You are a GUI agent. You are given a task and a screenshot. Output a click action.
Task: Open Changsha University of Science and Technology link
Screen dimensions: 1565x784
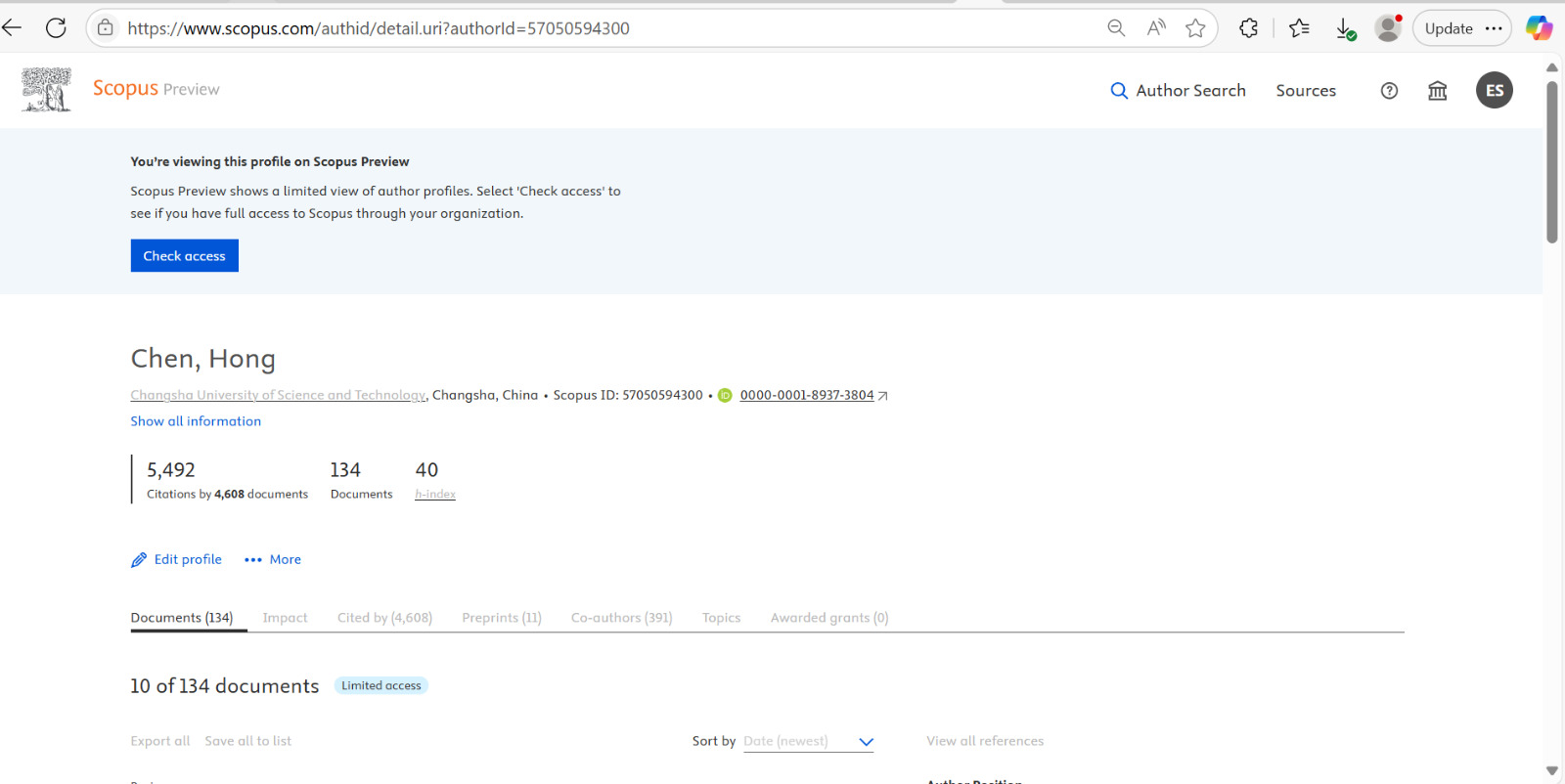pyautogui.click(x=278, y=396)
